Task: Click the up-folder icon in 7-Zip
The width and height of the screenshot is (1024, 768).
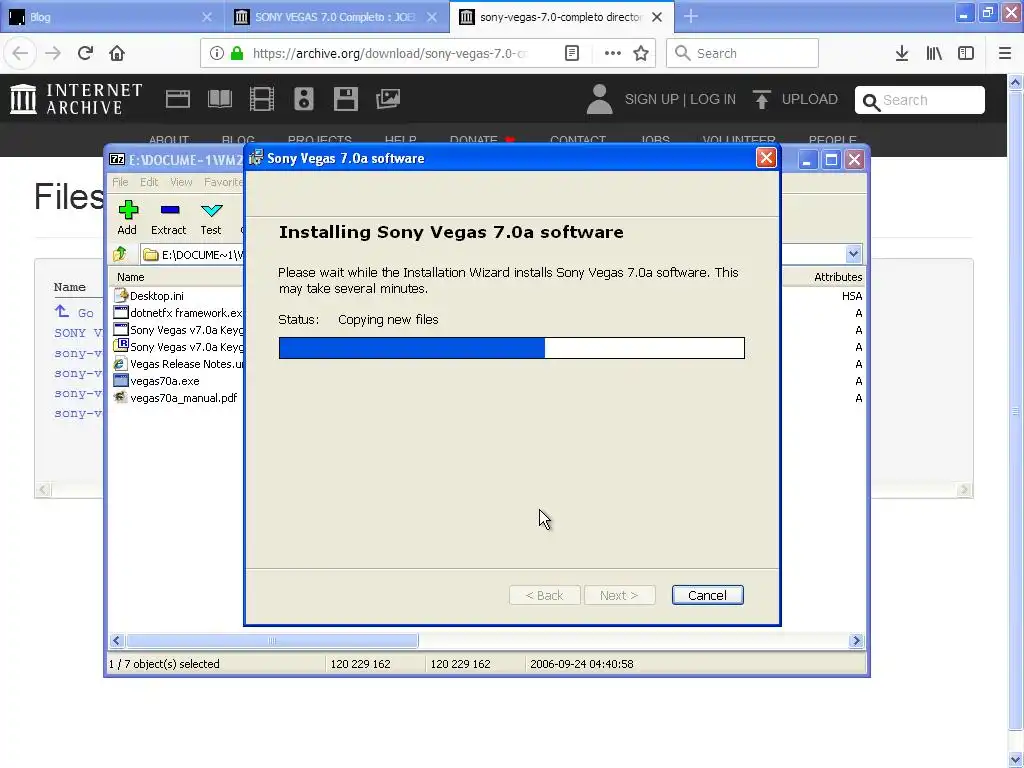Action: [120, 254]
